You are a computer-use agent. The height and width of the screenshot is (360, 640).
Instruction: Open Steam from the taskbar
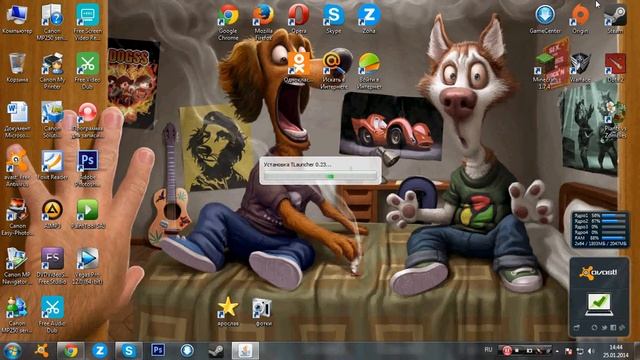(x=216, y=351)
